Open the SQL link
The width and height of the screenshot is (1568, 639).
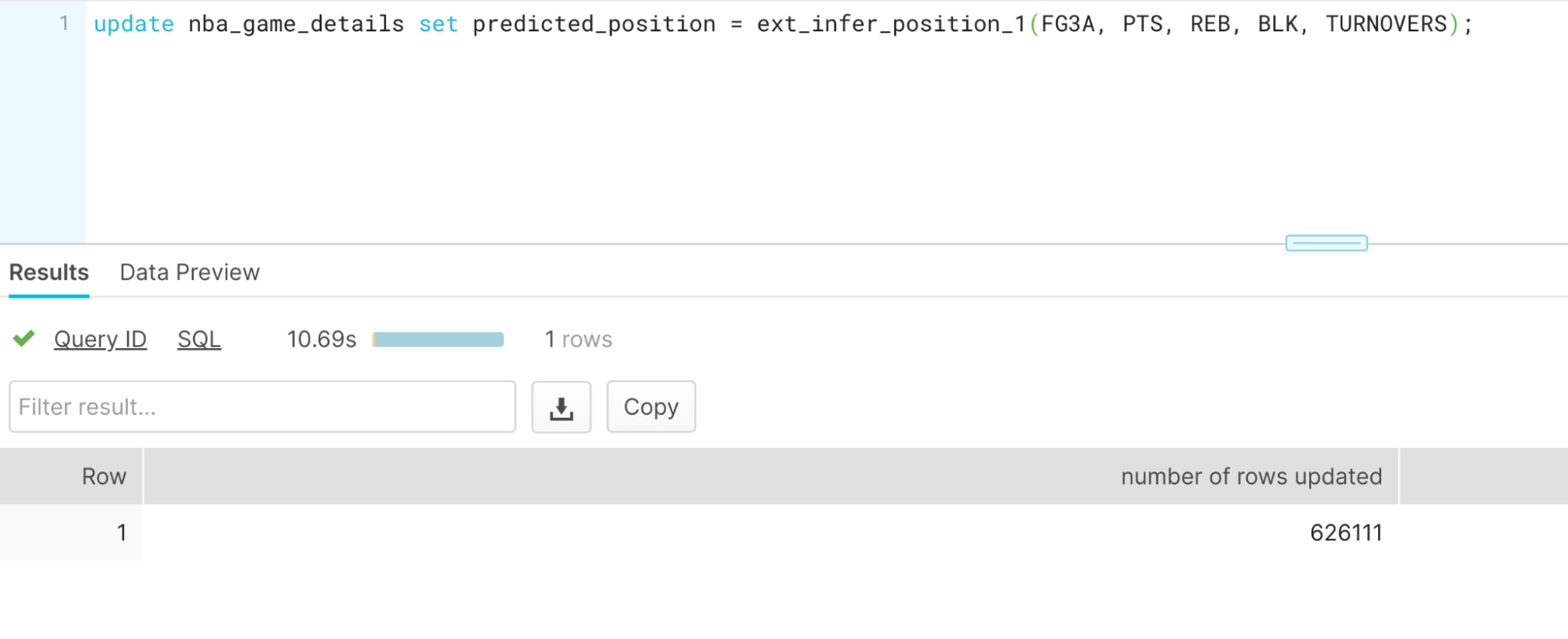click(x=199, y=339)
